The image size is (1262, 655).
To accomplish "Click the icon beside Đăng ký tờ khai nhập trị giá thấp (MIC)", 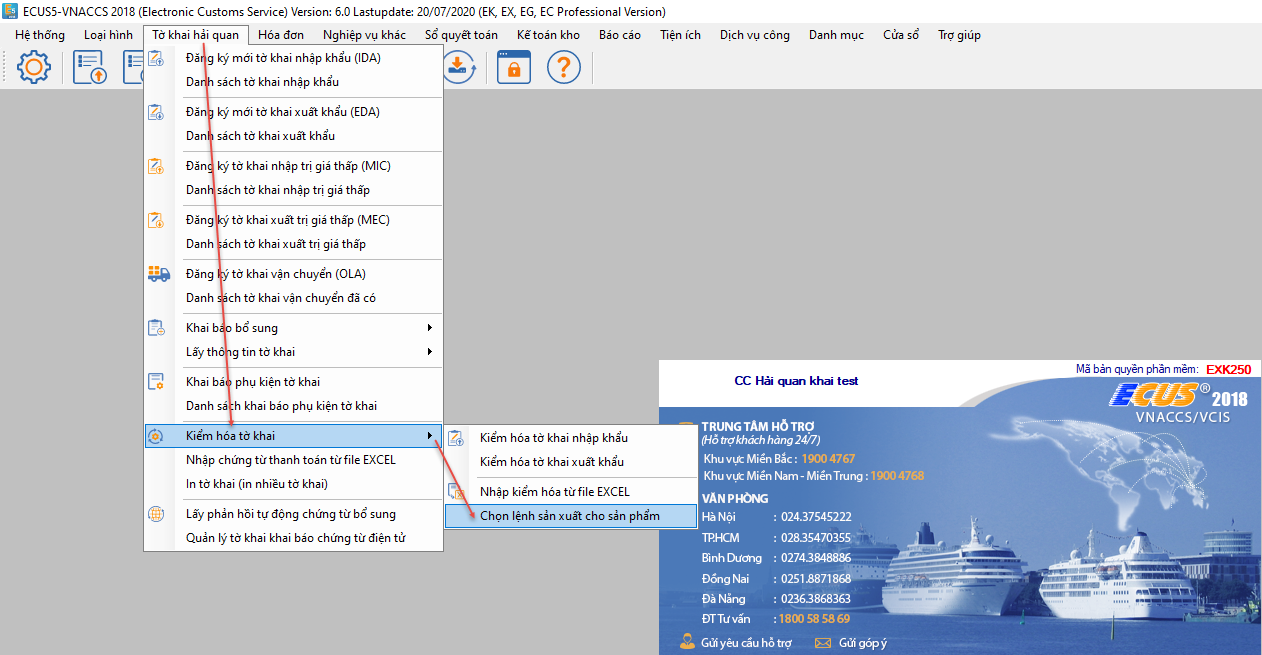I will coord(157,166).
